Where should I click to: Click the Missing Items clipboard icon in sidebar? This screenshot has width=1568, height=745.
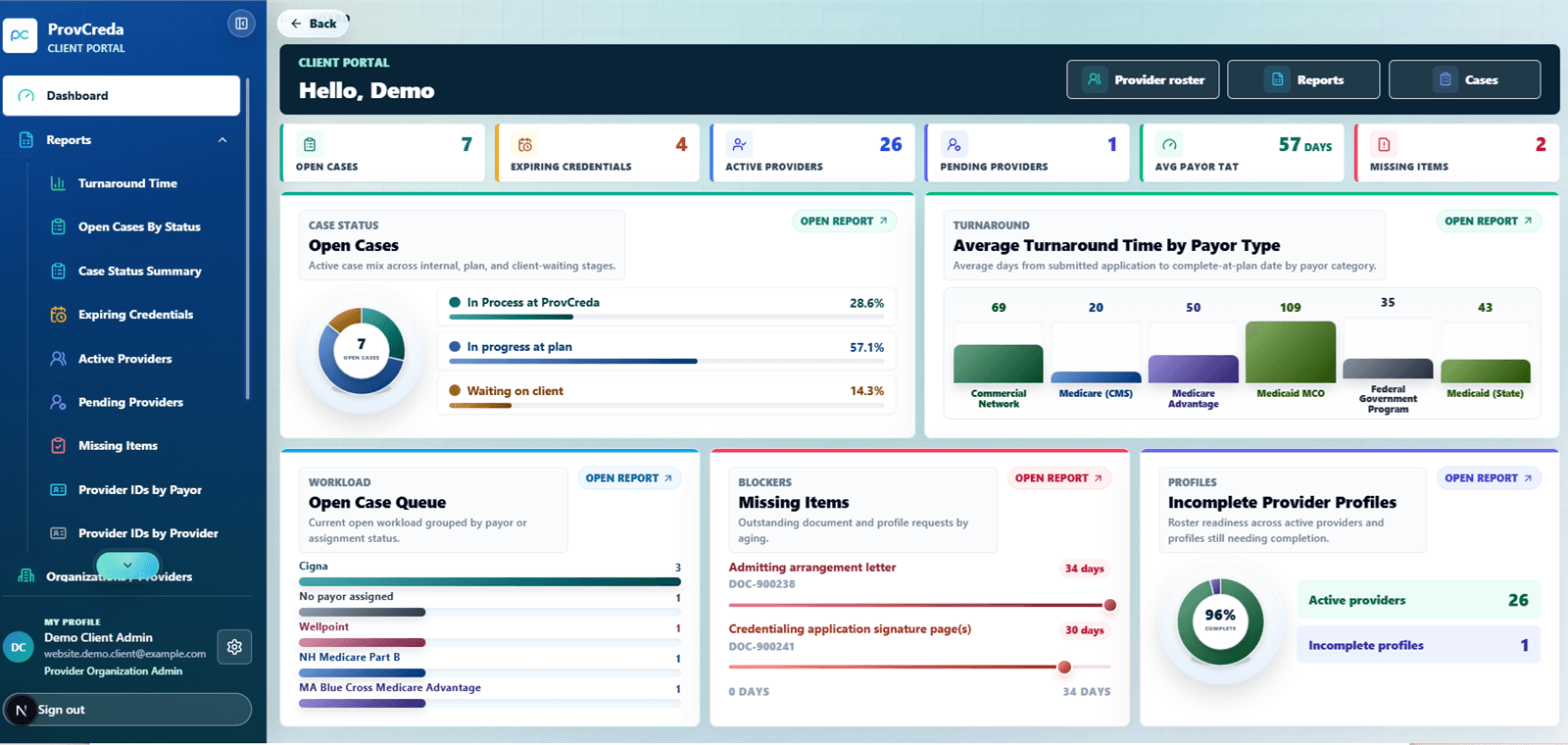pos(58,446)
